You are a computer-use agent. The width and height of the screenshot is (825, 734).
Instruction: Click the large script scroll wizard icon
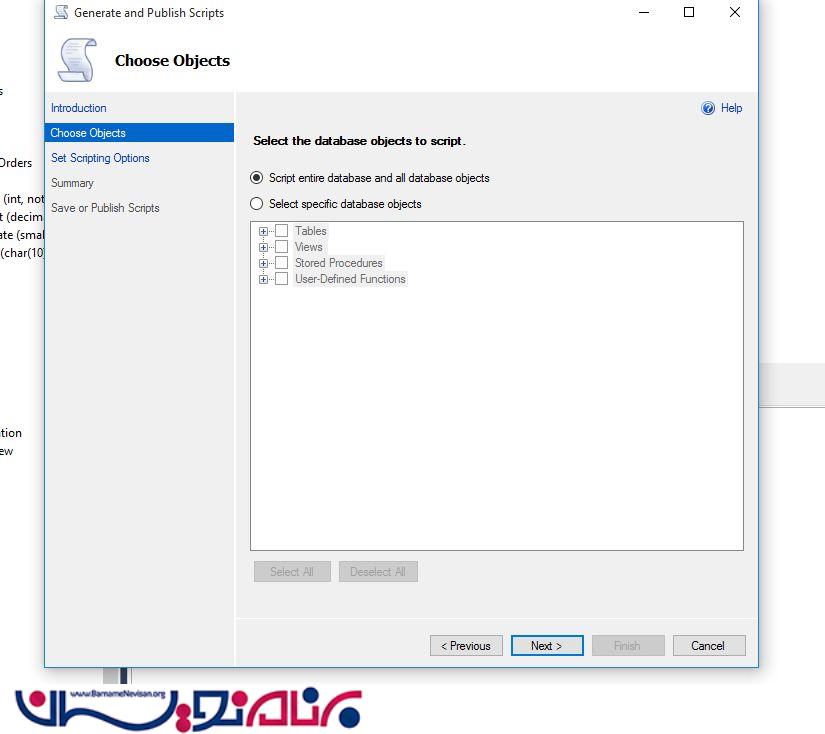78,60
